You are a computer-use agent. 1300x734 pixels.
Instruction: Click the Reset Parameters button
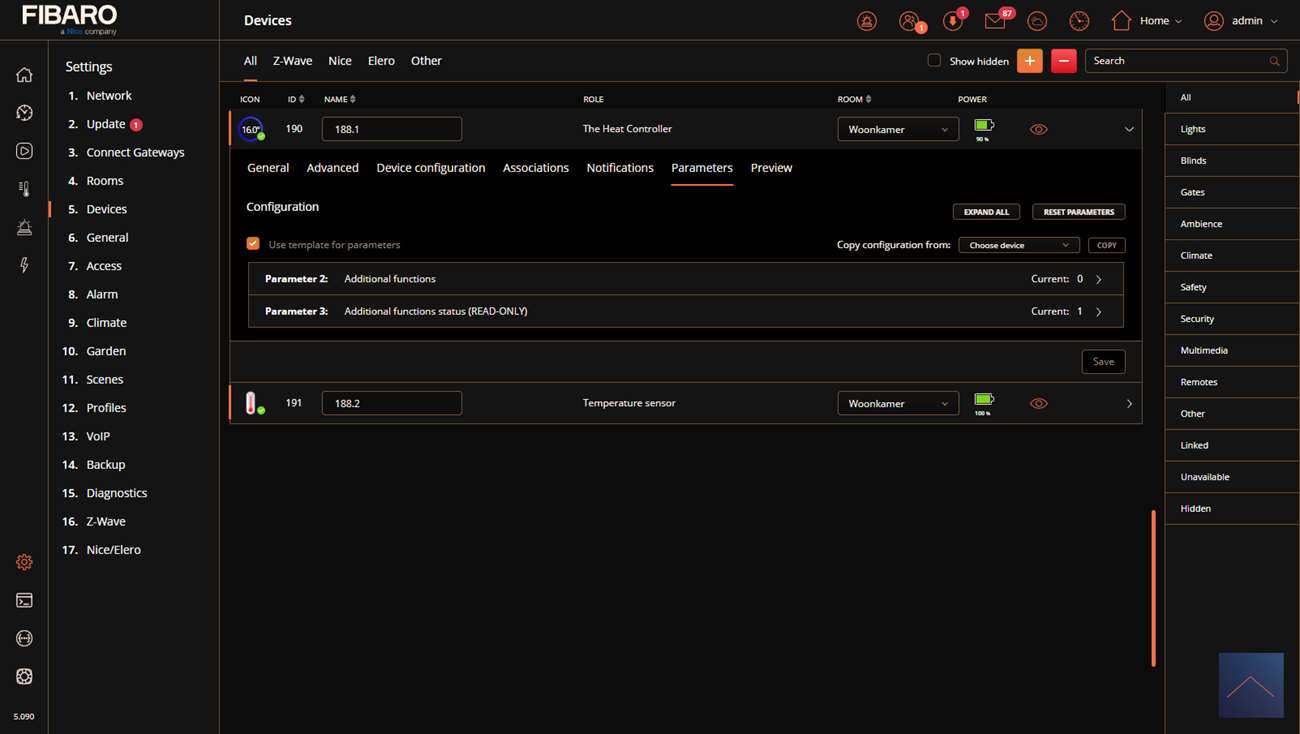1078,212
